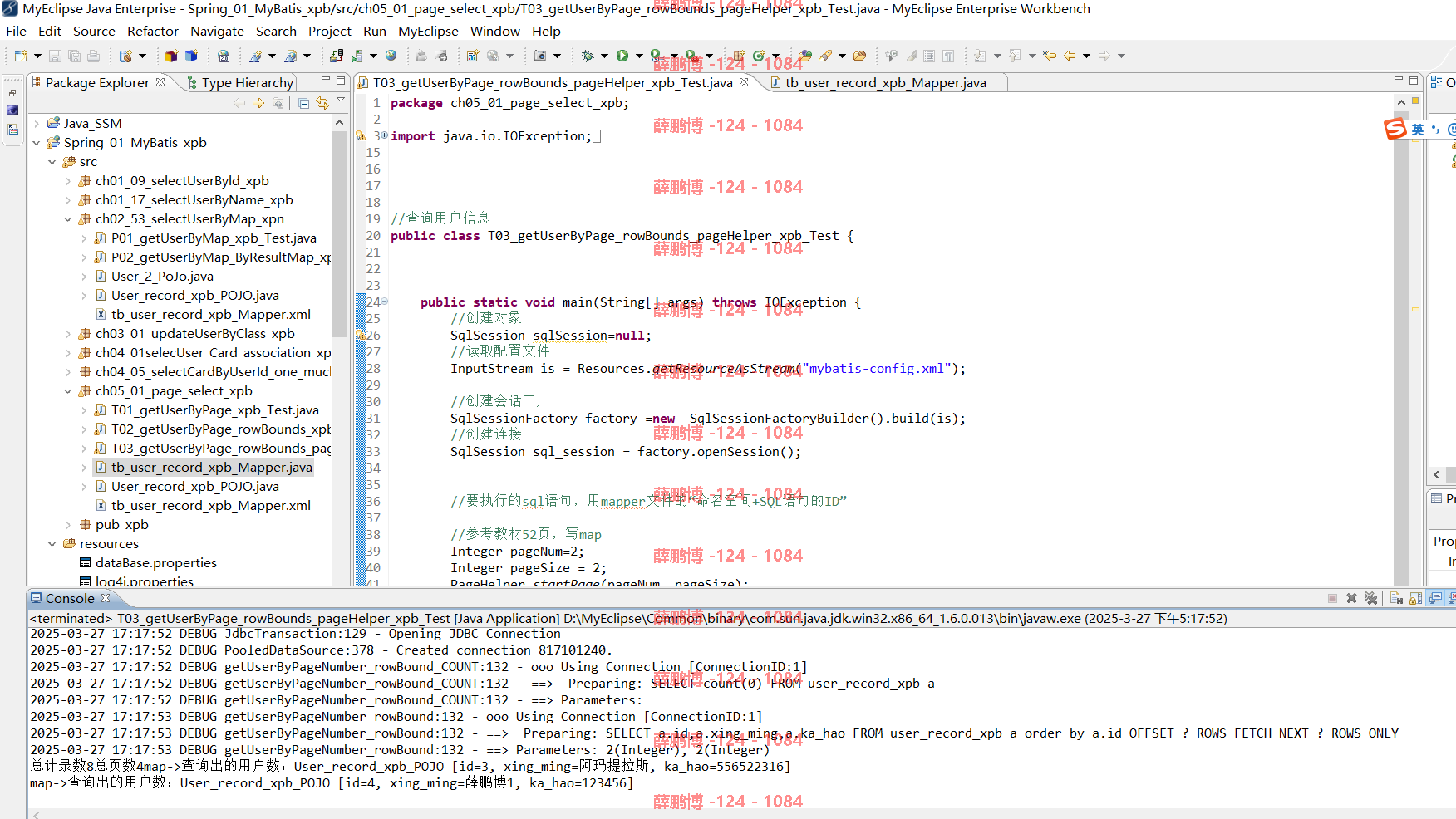Click the globe web browser toolbar icon
Image resolution: width=1456 pixels, height=819 pixels.
391,56
